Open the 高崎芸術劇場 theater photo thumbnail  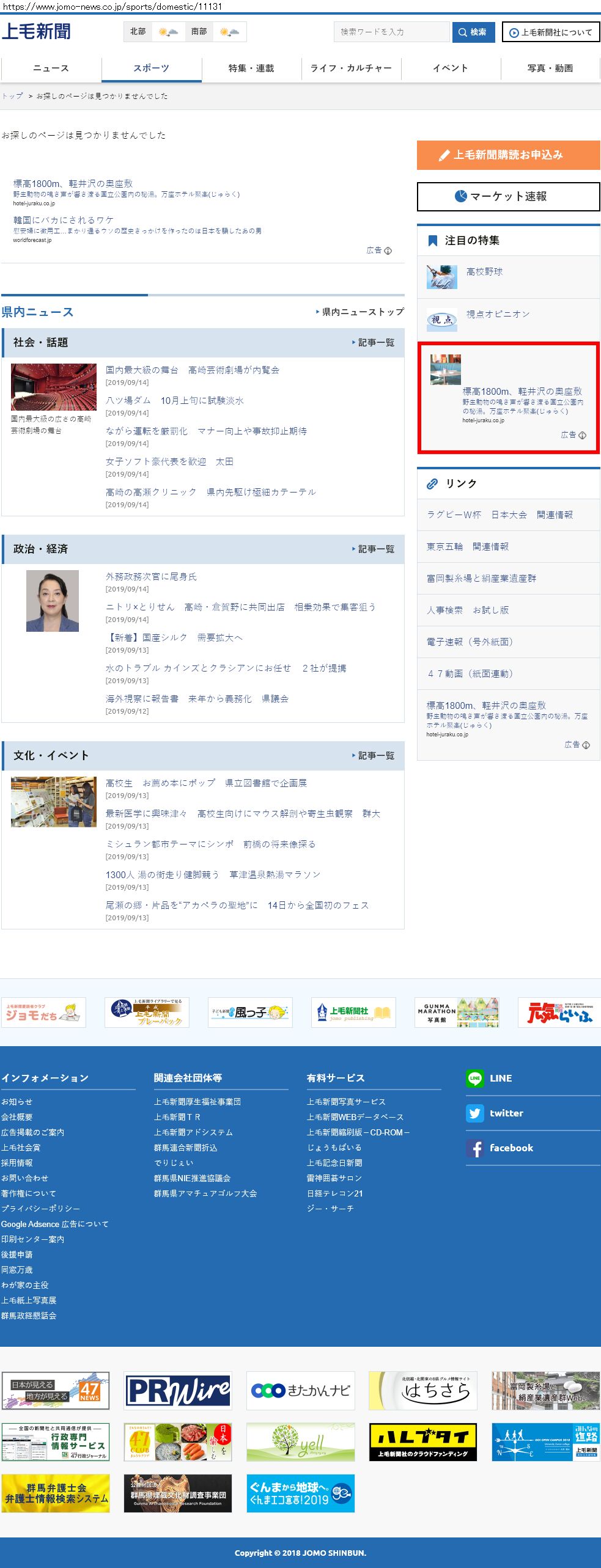[x=54, y=387]
